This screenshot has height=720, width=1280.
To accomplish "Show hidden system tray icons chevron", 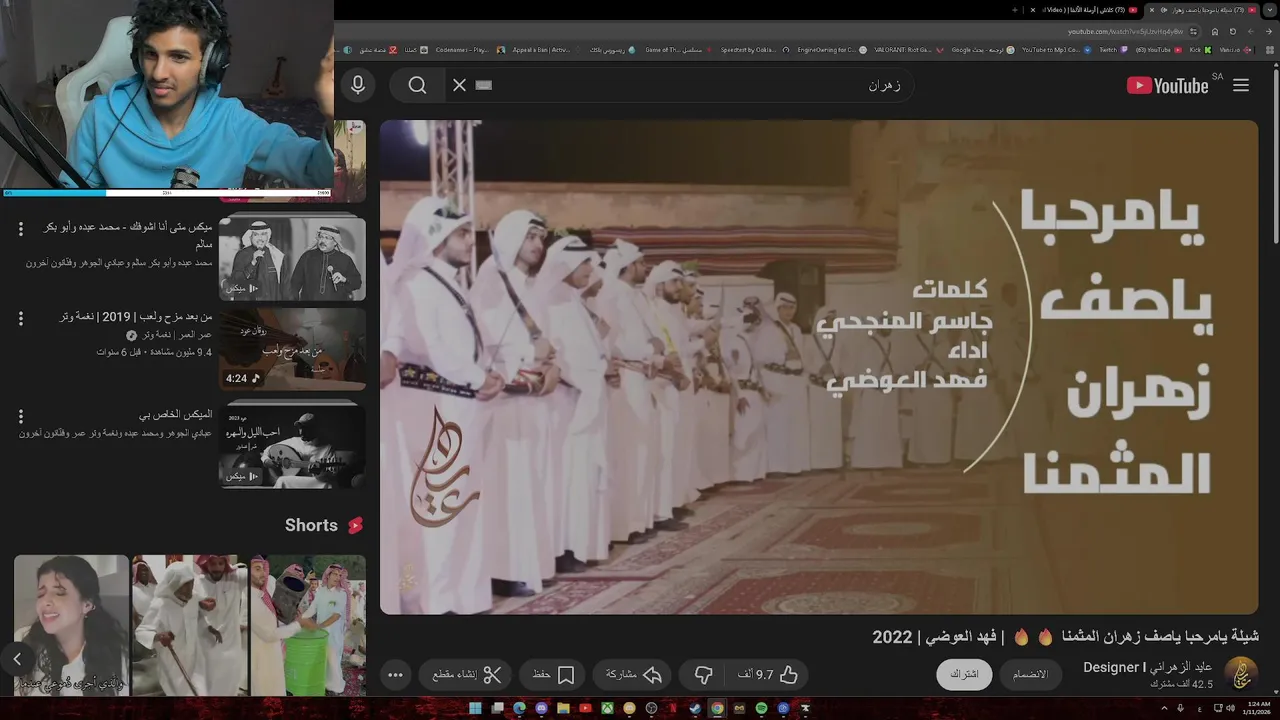I will [x=1165, y=708].
